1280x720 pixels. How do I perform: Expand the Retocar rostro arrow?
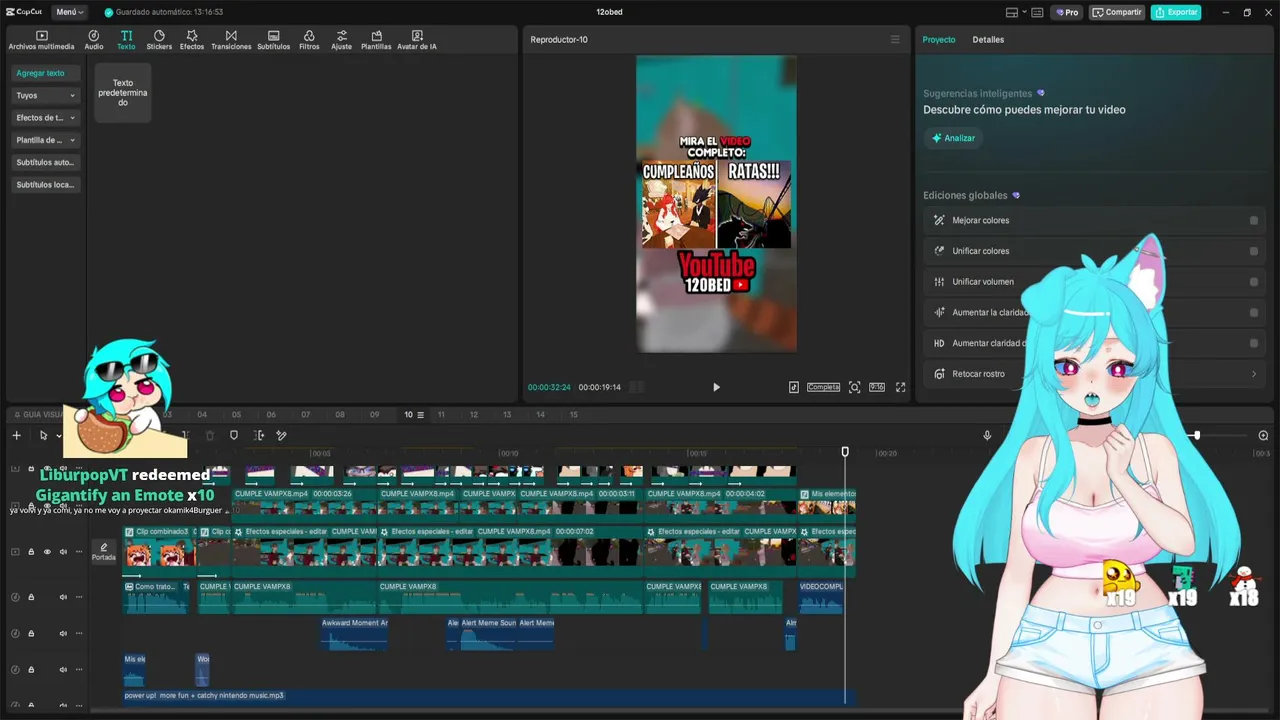(1254, 374)
